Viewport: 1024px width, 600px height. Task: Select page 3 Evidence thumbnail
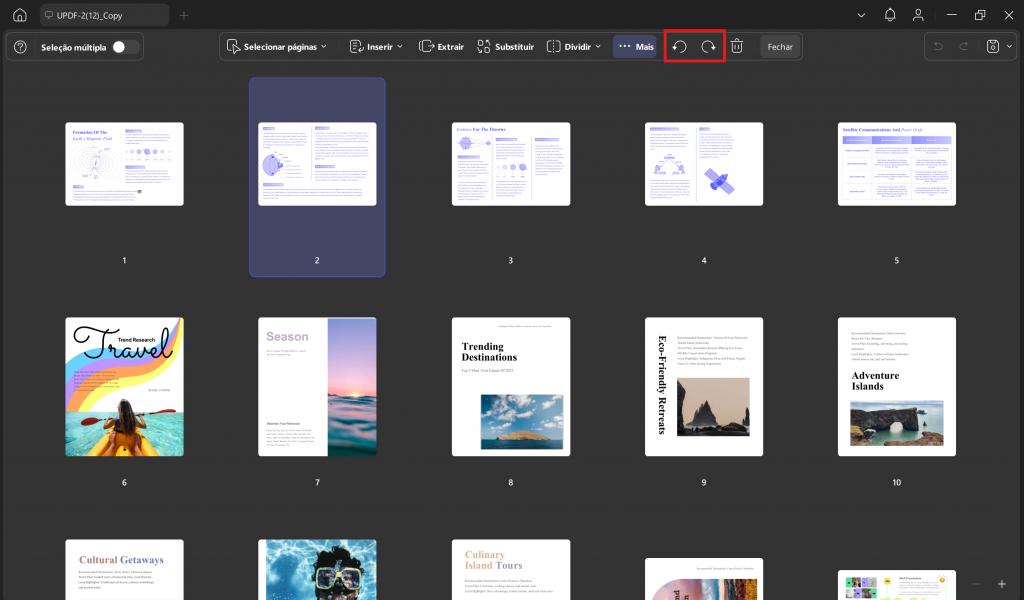[511, 164]
